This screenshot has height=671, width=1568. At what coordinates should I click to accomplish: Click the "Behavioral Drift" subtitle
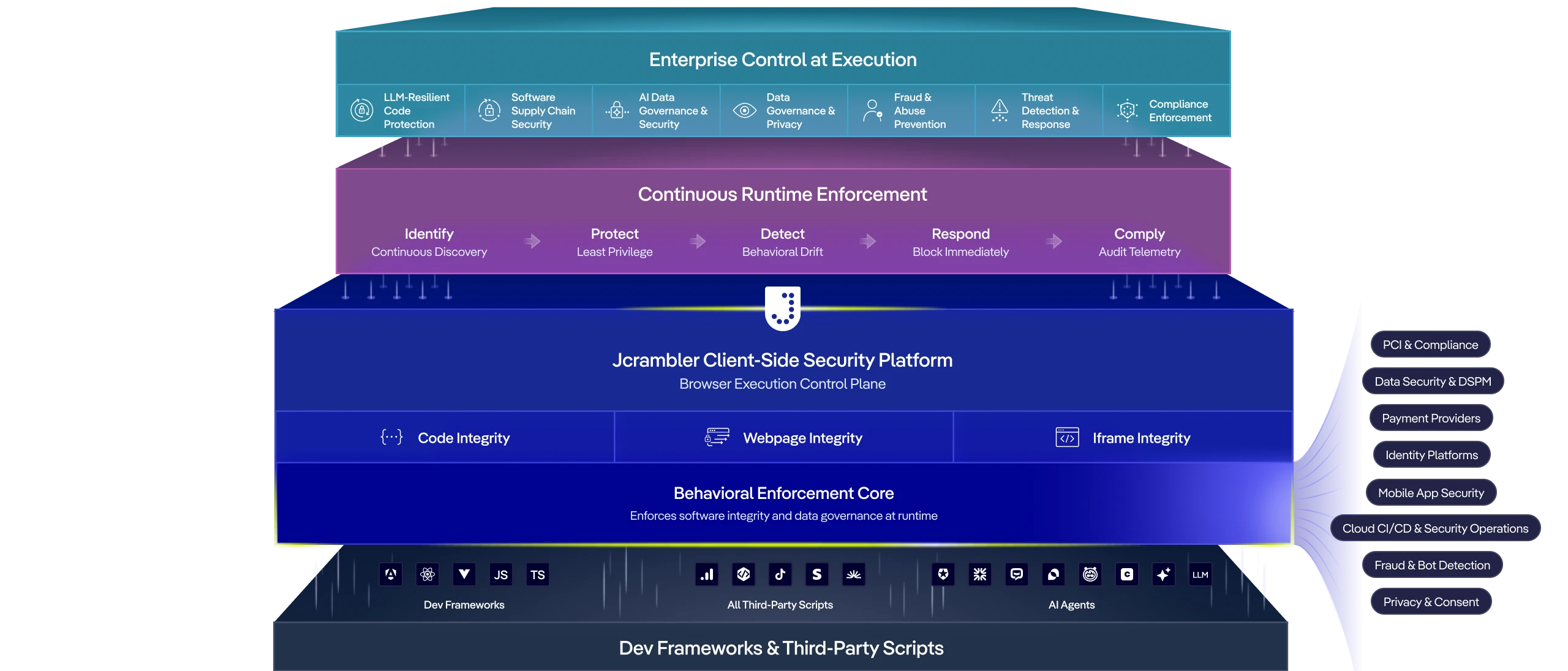(782, 252)
